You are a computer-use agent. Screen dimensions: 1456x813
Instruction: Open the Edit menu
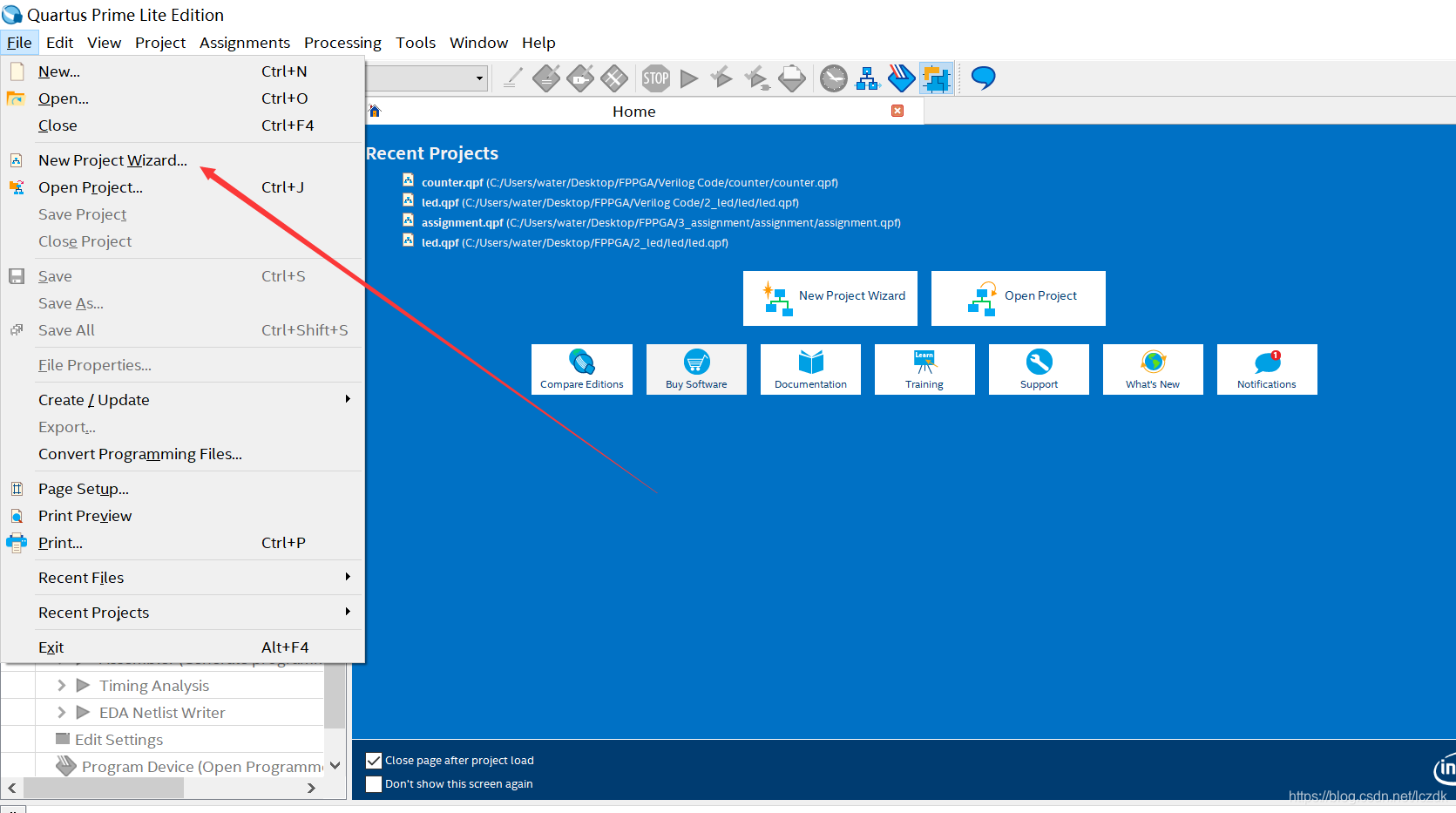pyautogui.click(x=59, y=43)
